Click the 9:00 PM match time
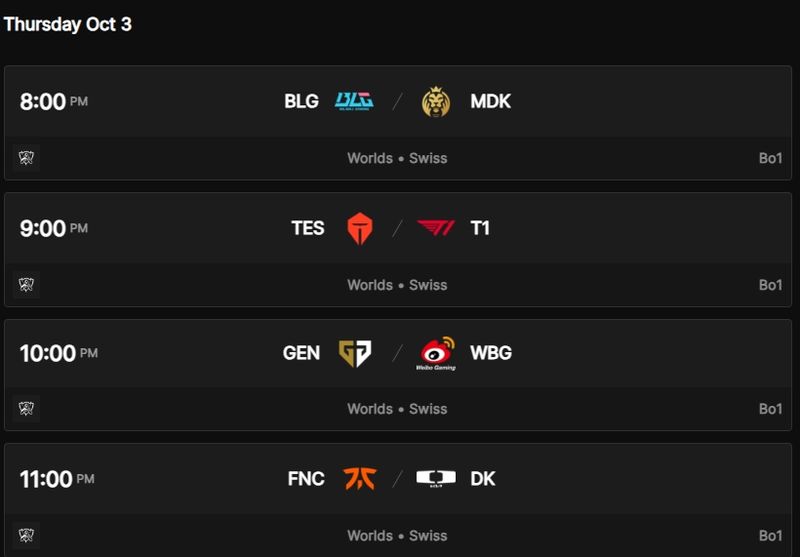Screen dimensions: 800x557 click(x=54, y=228)
